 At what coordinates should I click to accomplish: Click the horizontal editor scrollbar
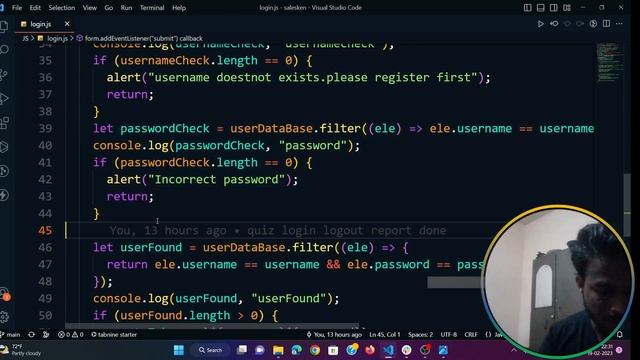click(212, 326)
